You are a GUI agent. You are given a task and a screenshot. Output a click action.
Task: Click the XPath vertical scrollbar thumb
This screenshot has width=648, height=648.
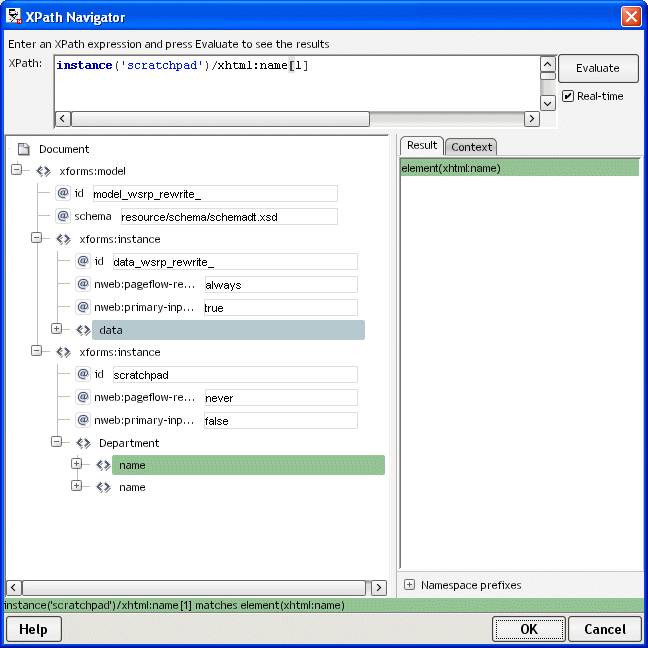click(548, 76)
